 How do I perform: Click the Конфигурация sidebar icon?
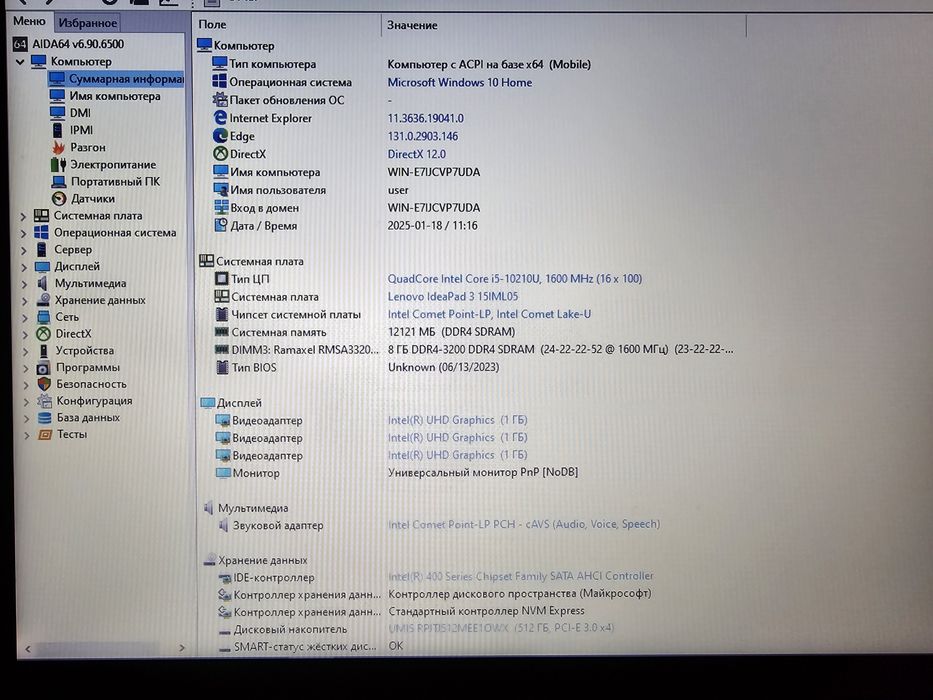45,401
